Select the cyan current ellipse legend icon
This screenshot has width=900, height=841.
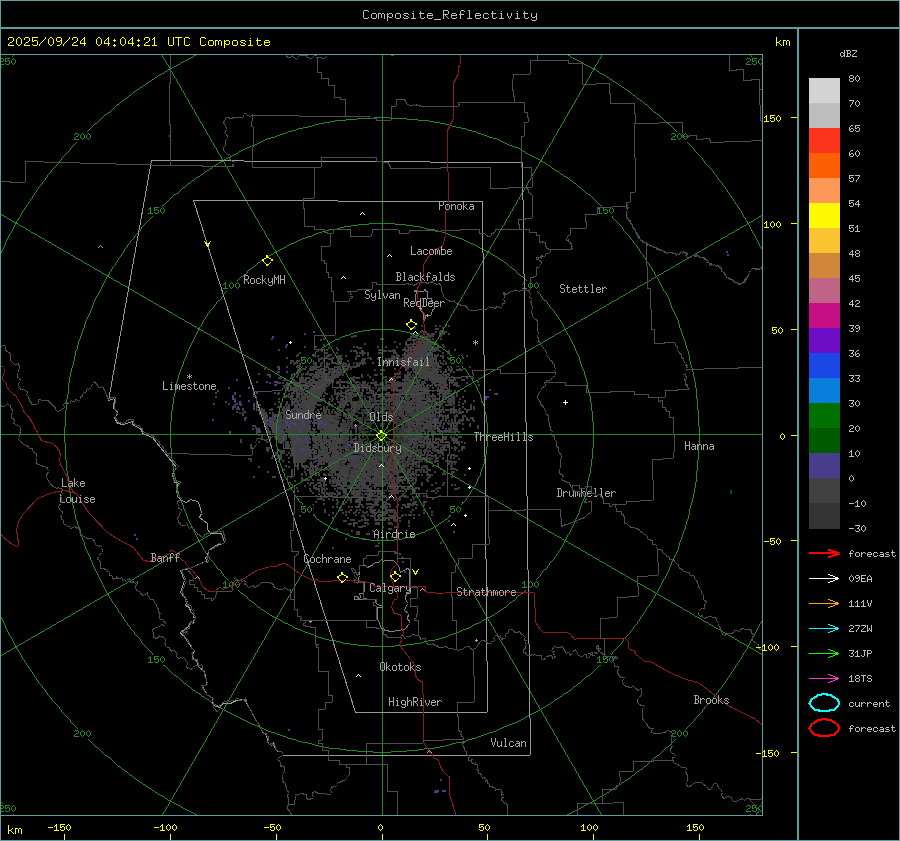point(824,703)
